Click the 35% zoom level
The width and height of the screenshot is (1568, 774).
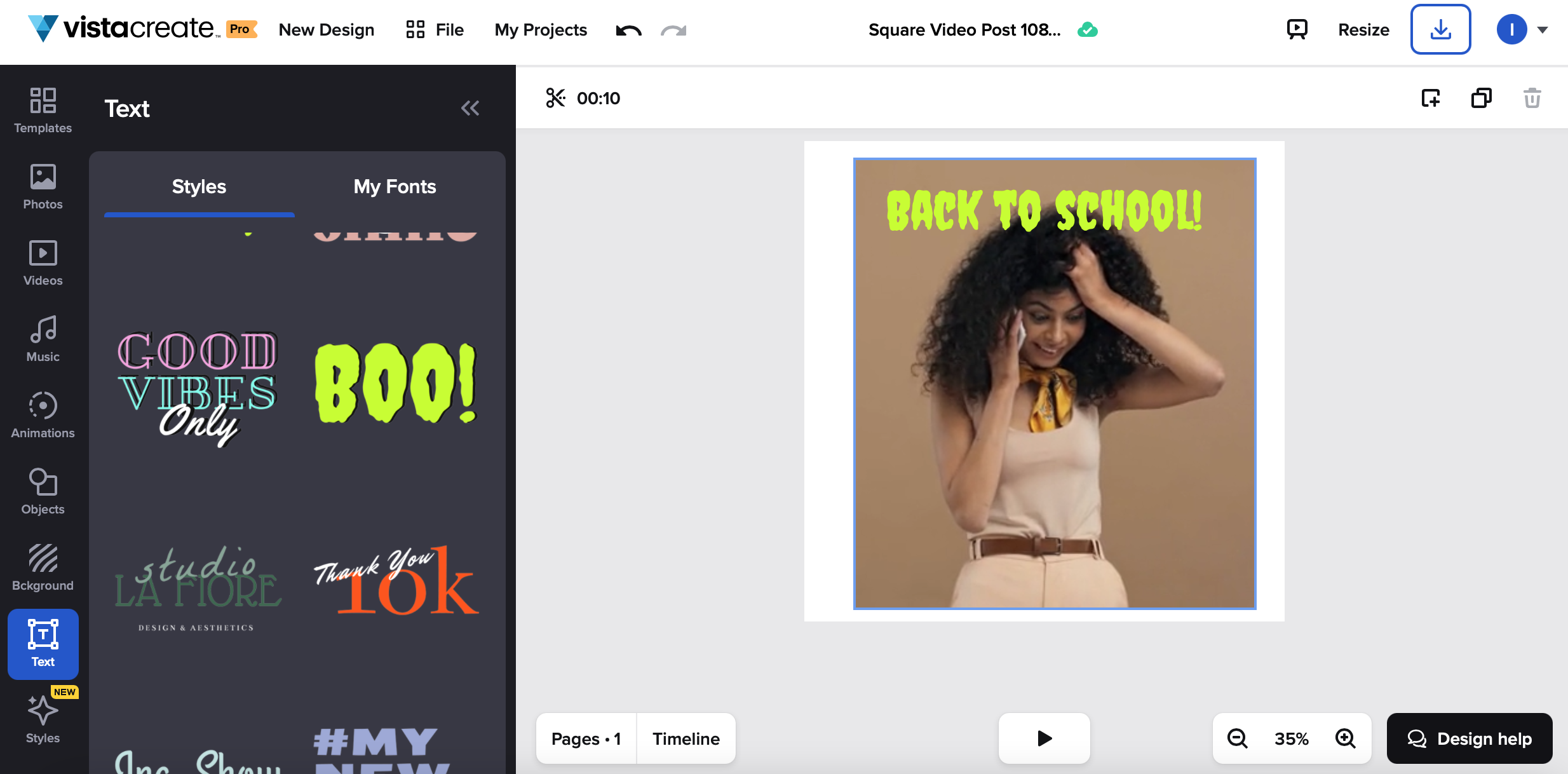coord(1291,738)
